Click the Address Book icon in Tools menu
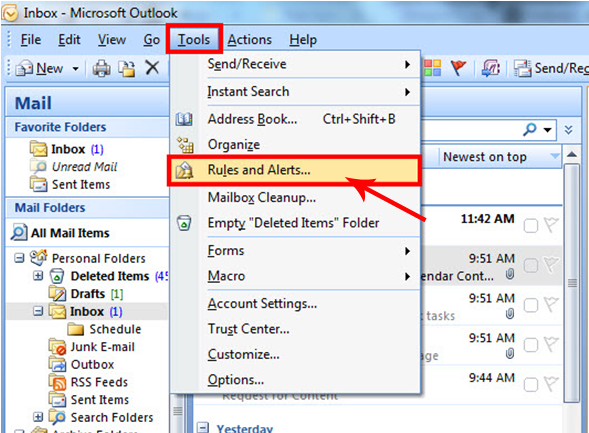The image size is (589, 433). pyautogui.click(x=184, y=119)
